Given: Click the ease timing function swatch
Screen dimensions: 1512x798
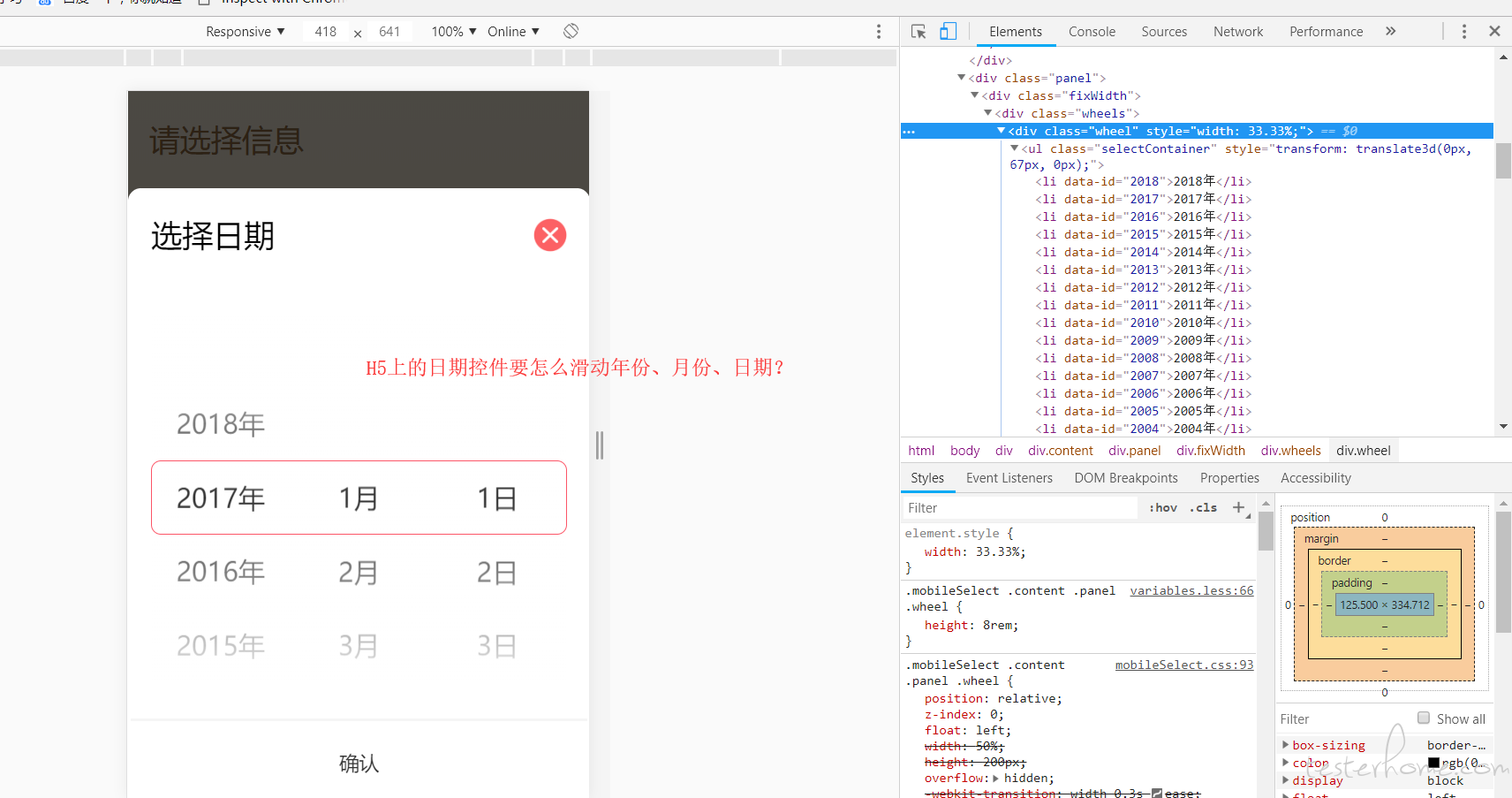Looking at the screenshot, I should click(x=1157, y=794).
